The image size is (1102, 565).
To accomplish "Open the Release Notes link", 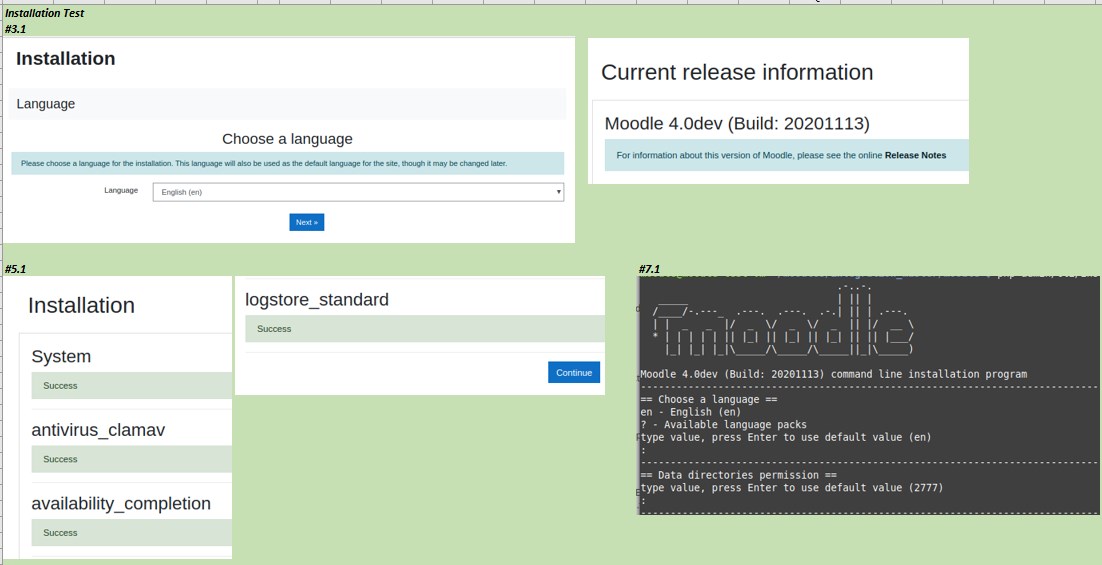I will [915, 155].
